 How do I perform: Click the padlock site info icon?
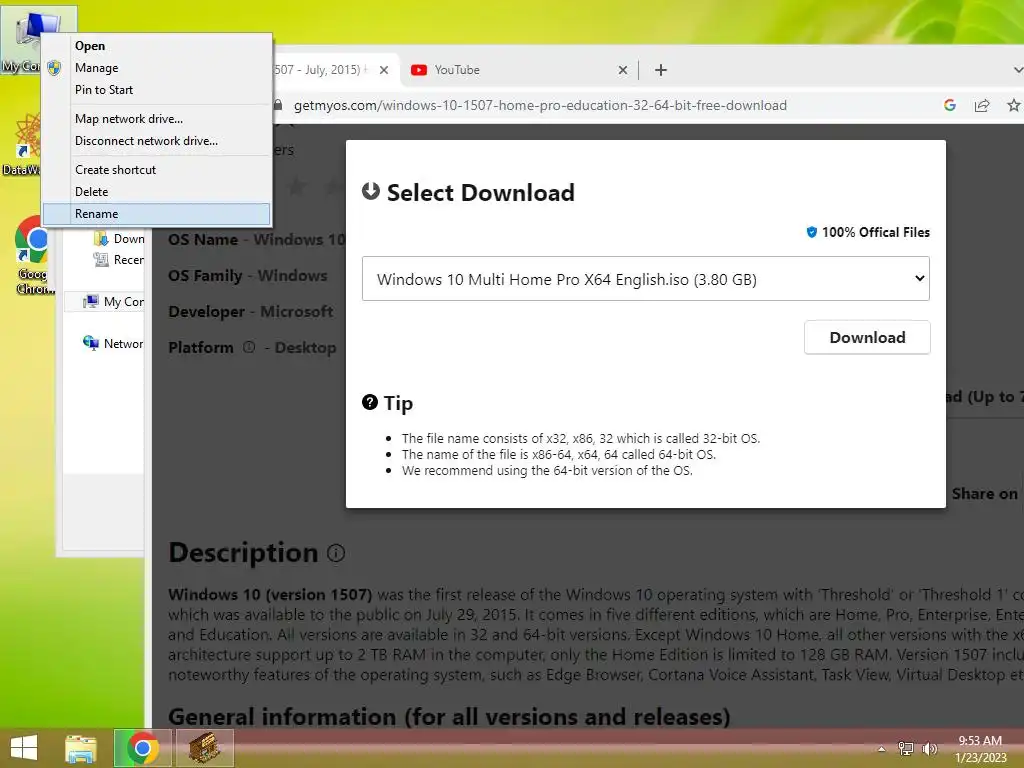[279, 105]
